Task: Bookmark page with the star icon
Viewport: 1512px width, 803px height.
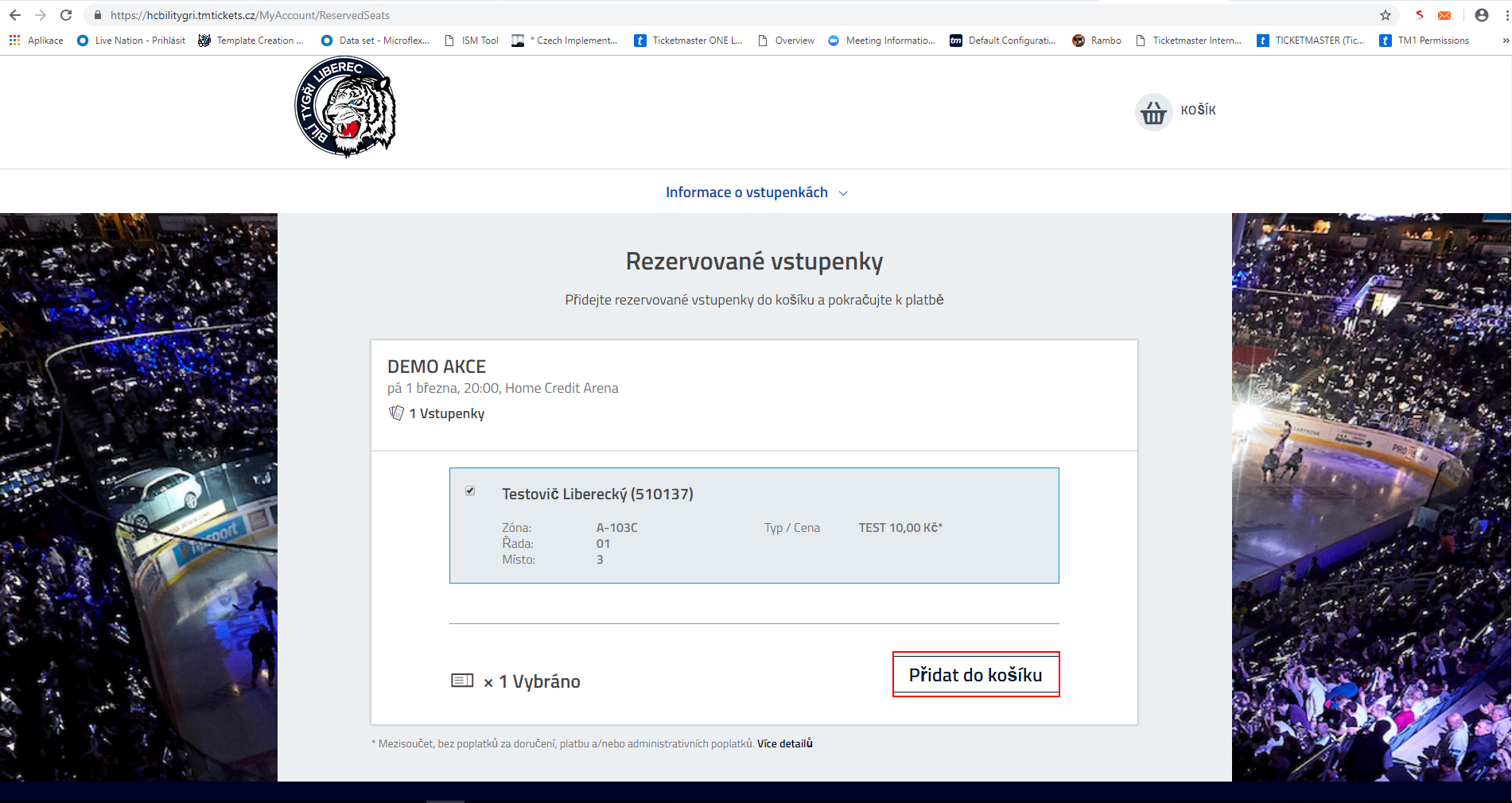Action: click(x=1386, y=15)
